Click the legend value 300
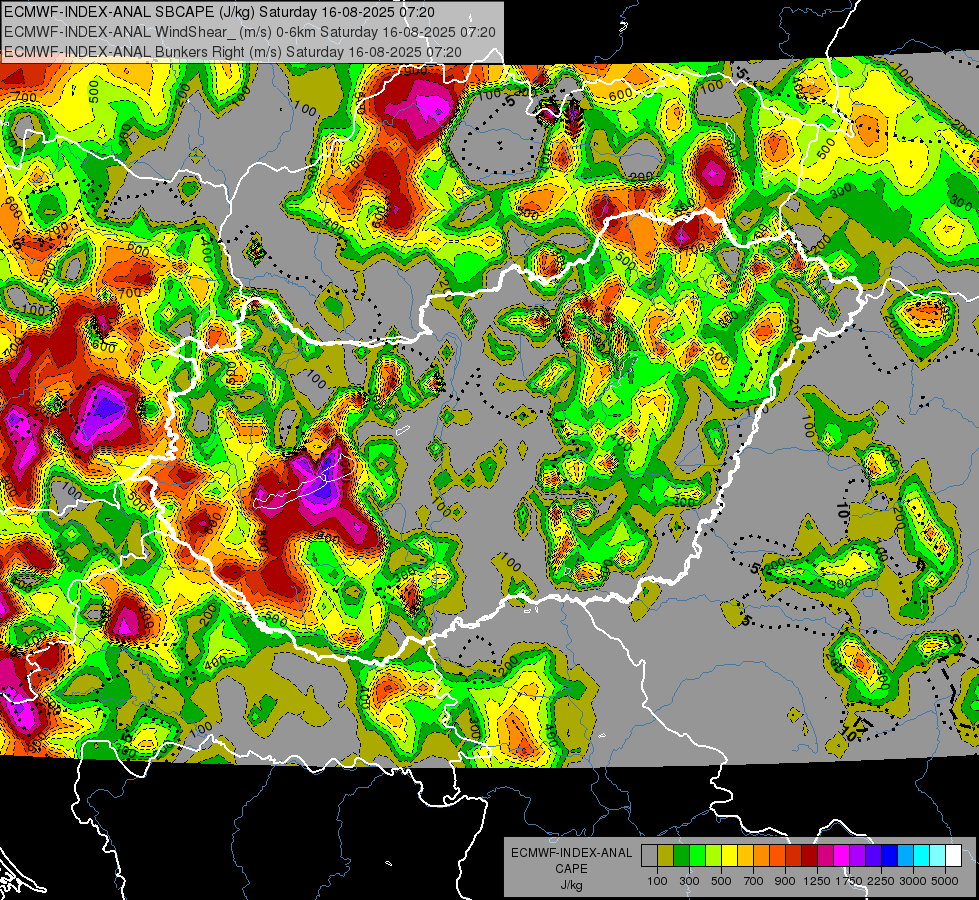Viewport: 979px width, 900px height. (689, 881)
